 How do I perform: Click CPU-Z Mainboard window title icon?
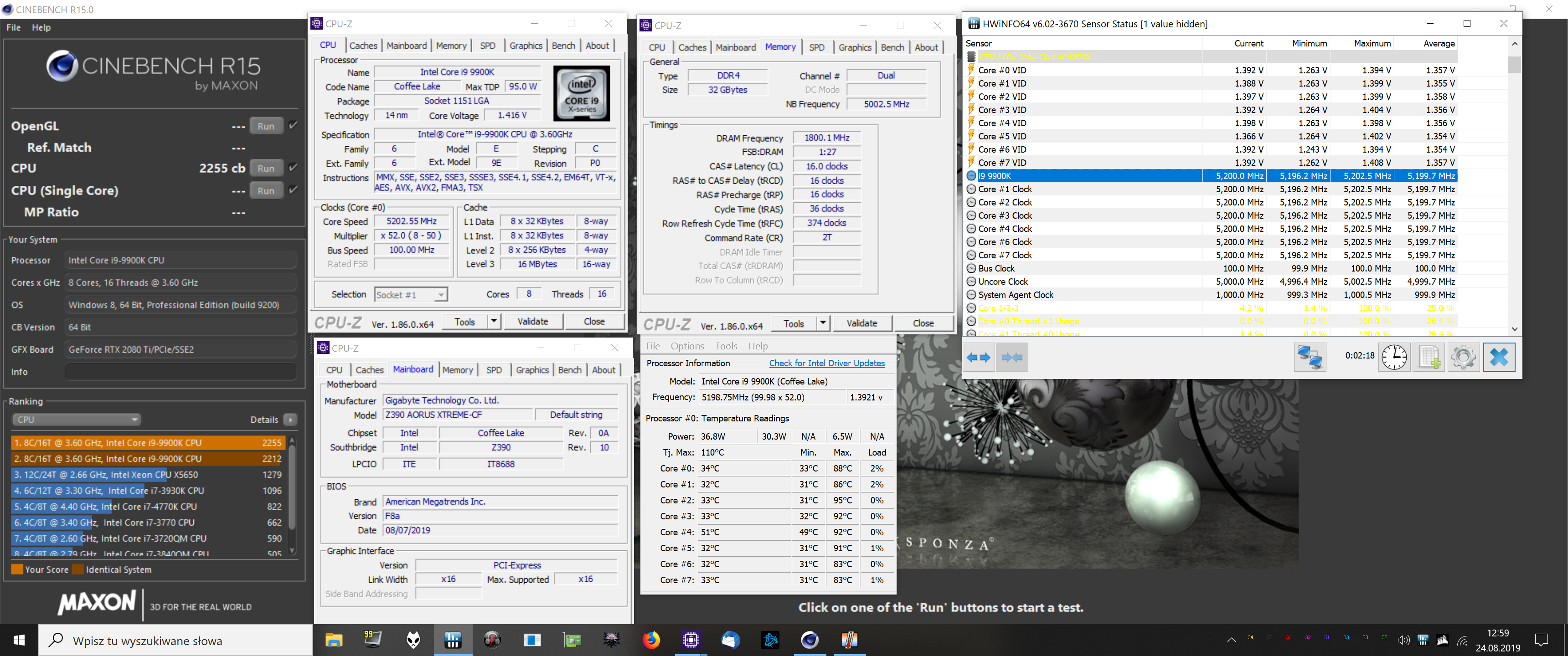pyautogui.click(x=323, y=348)
